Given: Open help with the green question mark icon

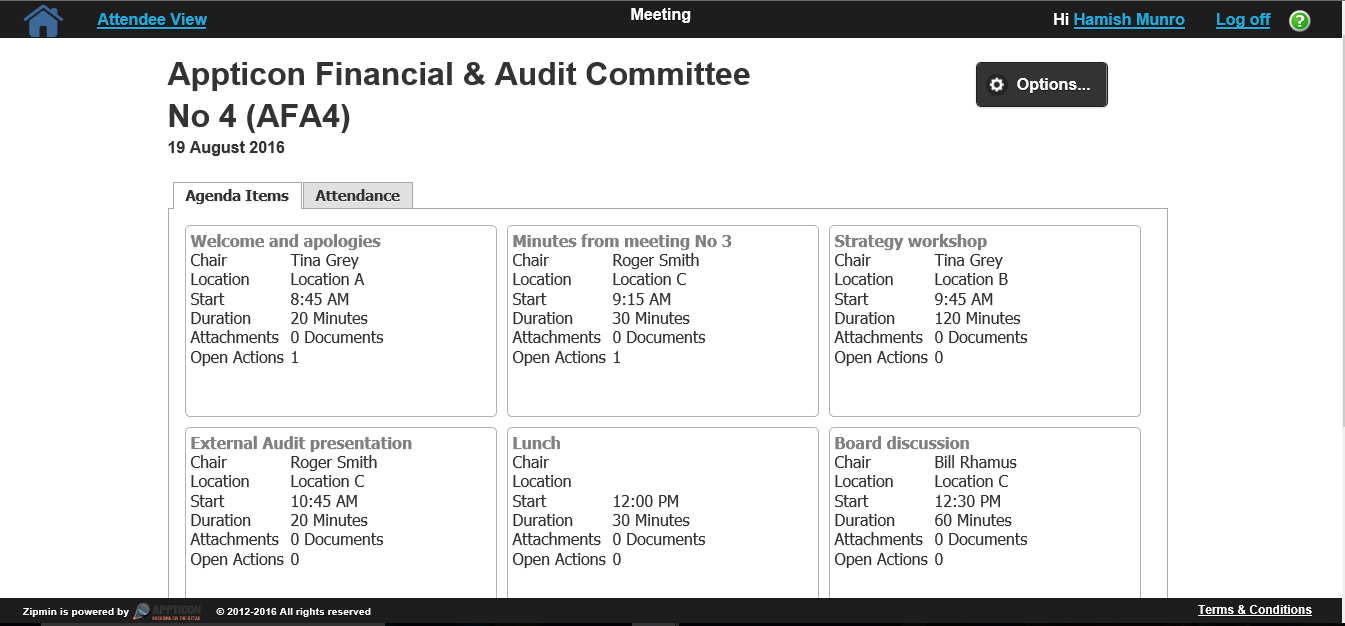Looking at the screenshot, I should point(1299,20).
